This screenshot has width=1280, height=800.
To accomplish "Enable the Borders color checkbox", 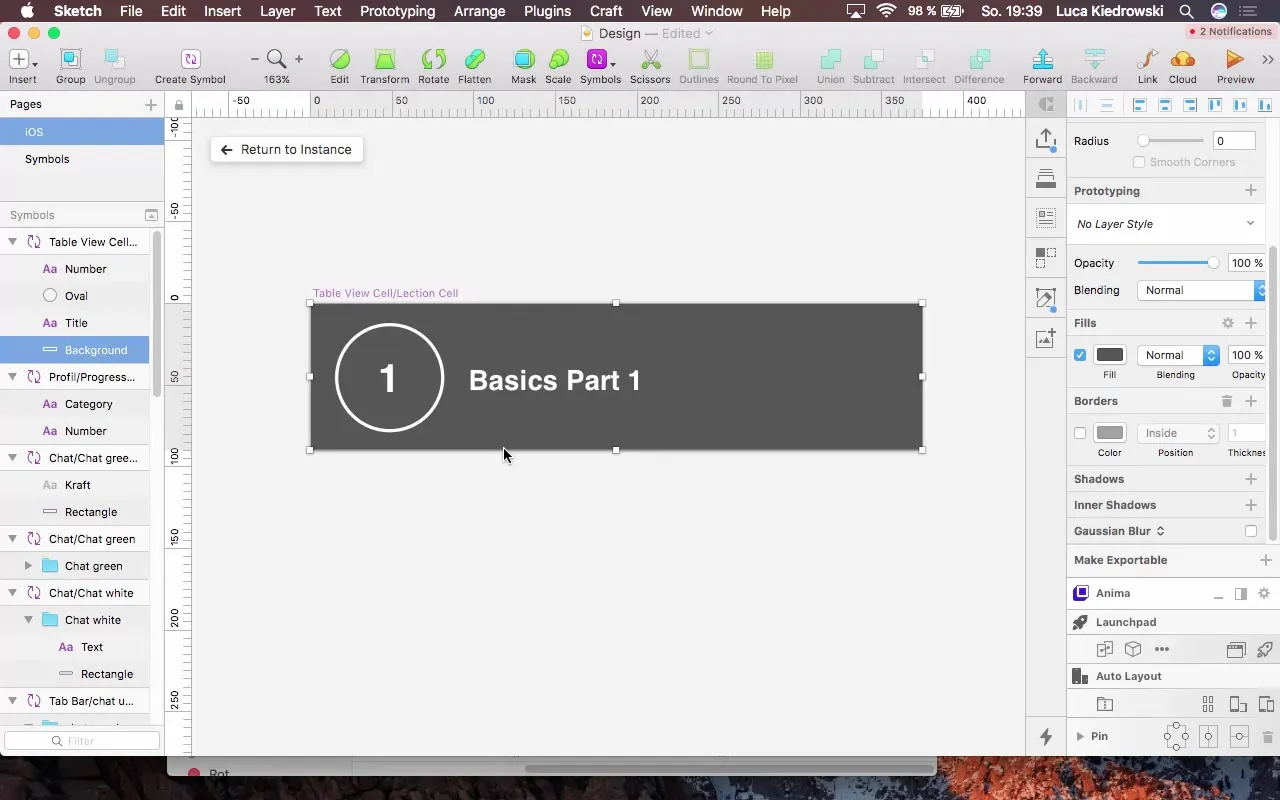I will (1080, 433).
